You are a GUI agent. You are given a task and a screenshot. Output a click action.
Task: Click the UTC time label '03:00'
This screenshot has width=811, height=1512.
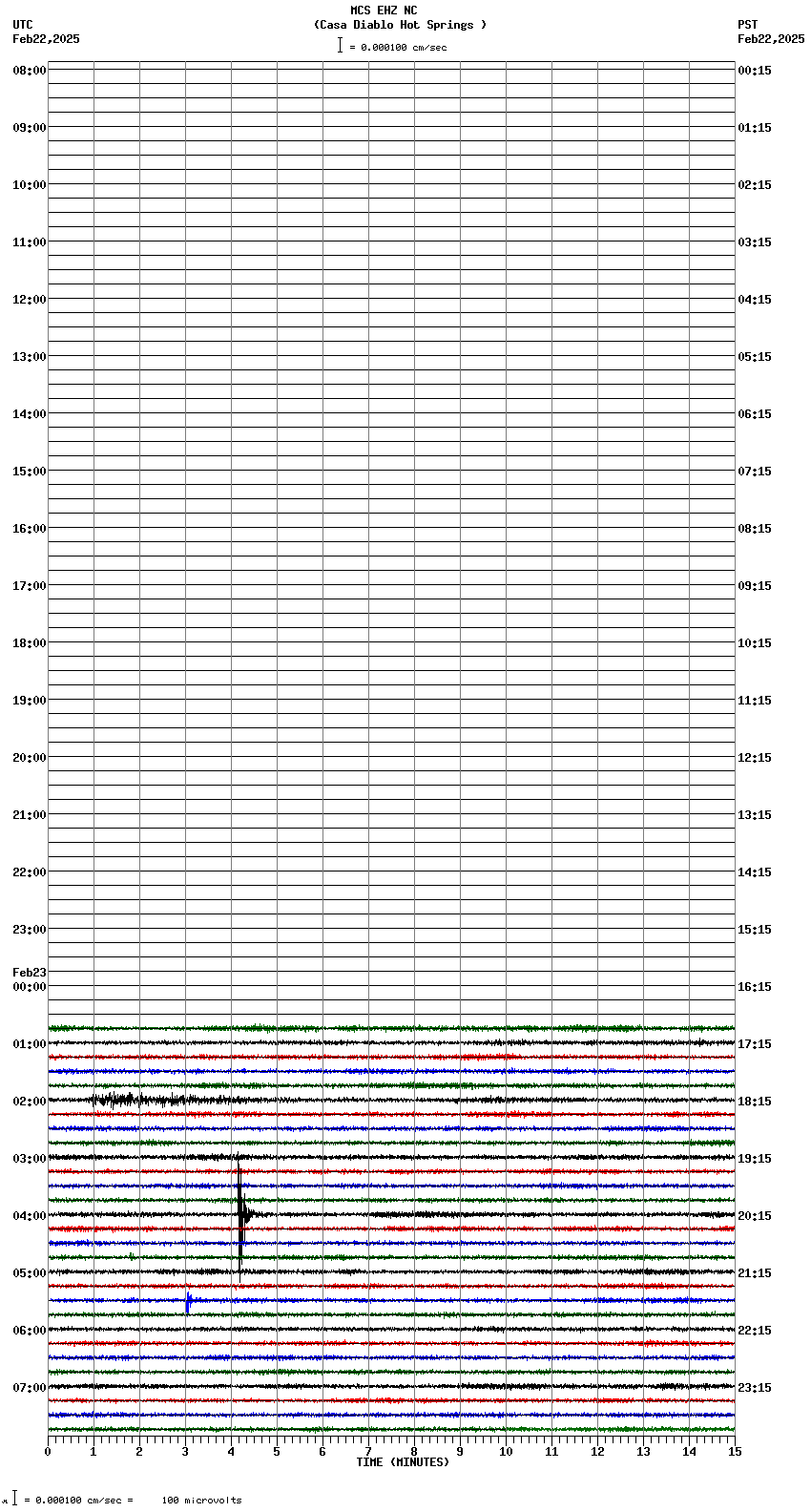click(30, 1159)
